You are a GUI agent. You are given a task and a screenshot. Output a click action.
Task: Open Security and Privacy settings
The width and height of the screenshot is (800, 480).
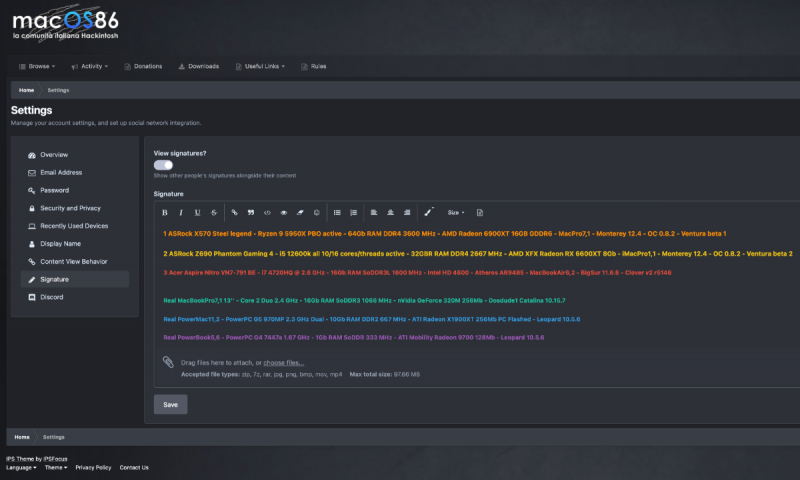74,208
